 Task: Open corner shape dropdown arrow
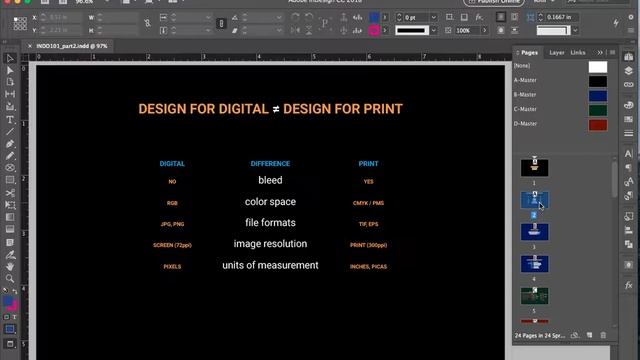(575, 31)
